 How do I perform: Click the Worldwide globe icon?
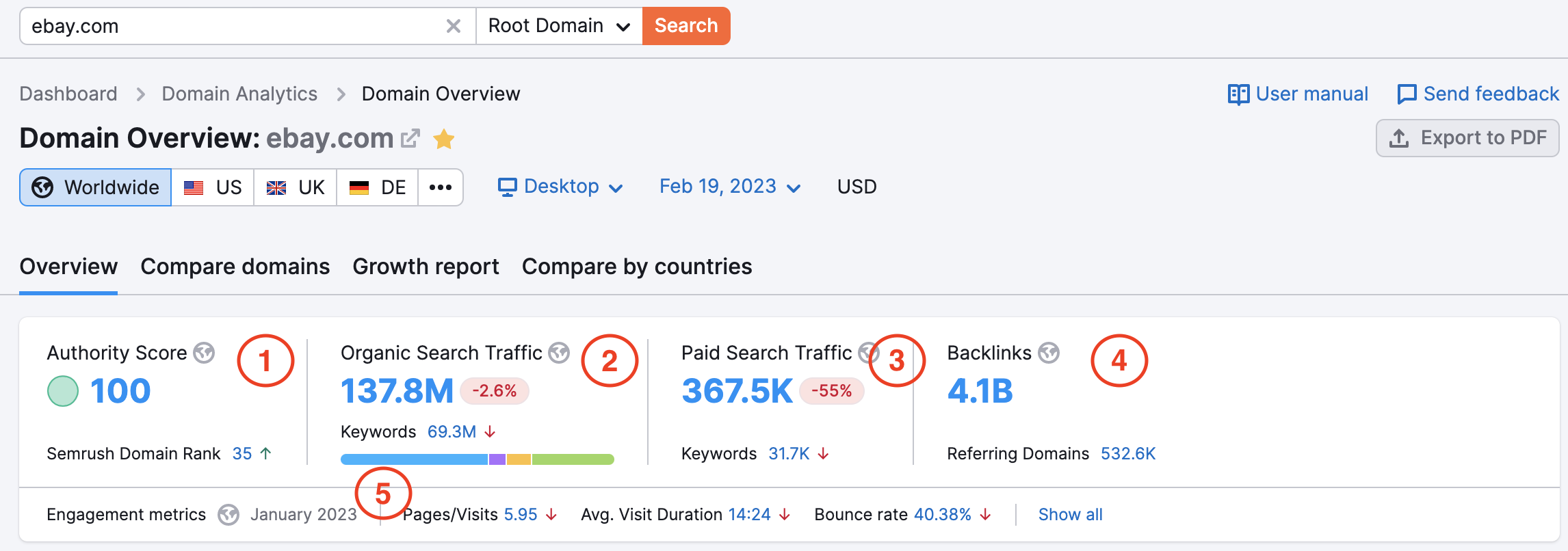click(x=42, y=187)
